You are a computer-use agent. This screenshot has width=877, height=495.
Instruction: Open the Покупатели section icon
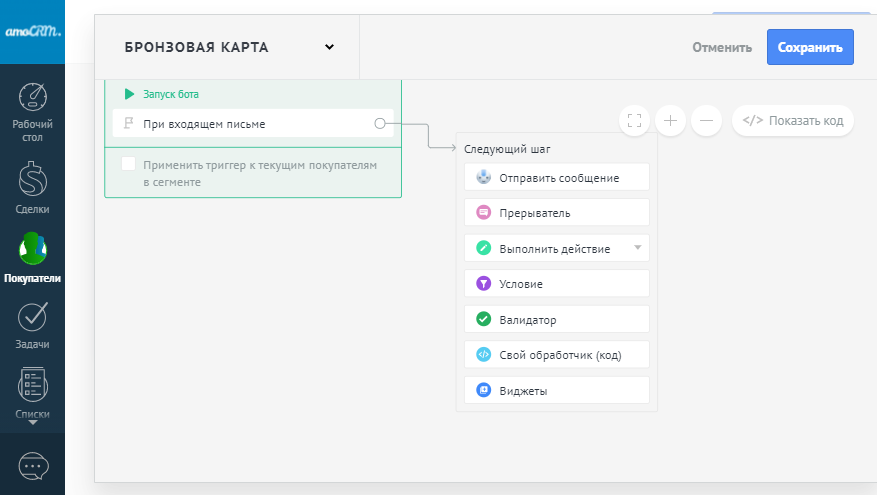[x=33, y=249]
